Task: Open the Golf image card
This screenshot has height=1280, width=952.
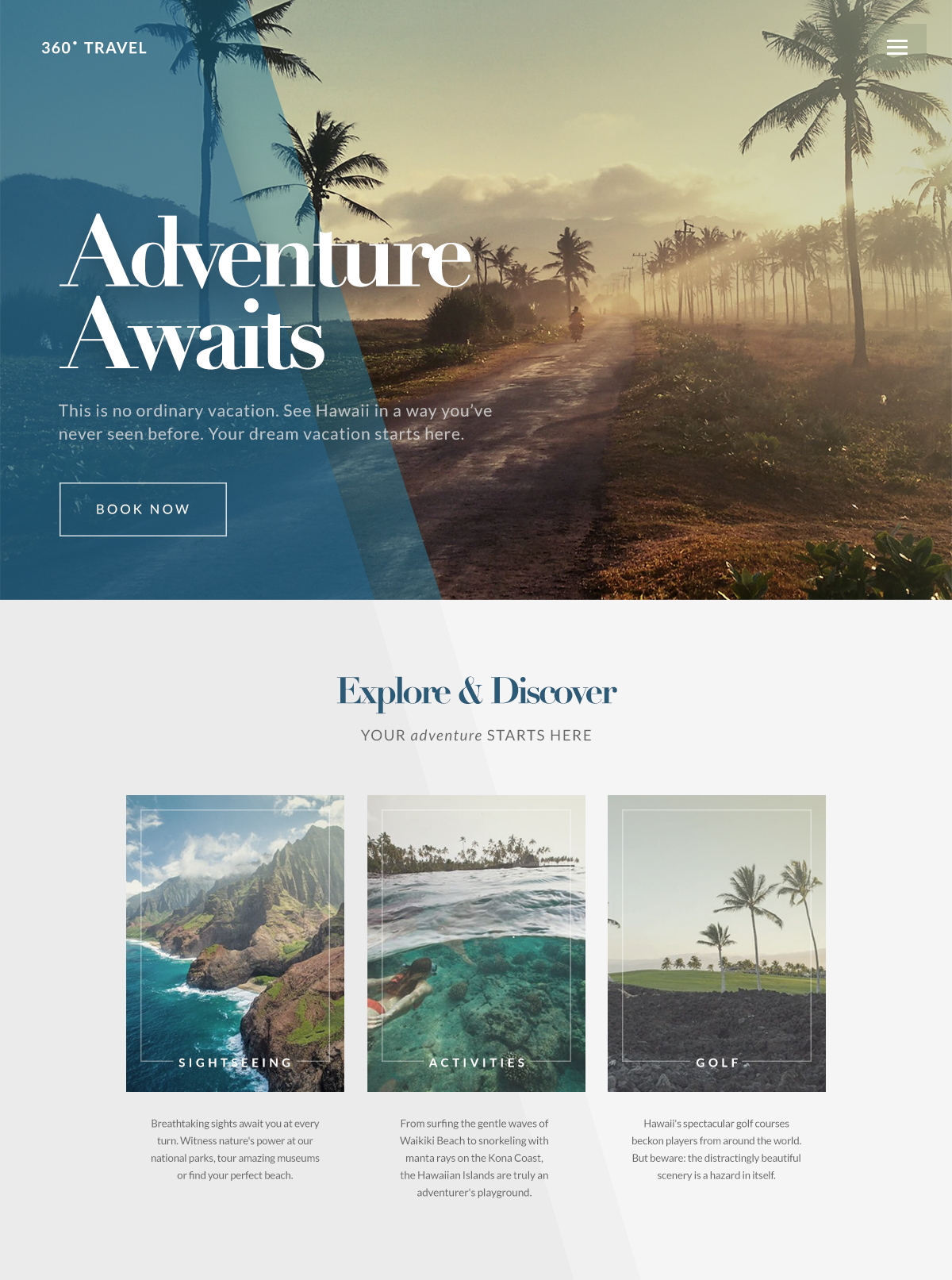Action: pyautogui.click(x=716, y=944)
